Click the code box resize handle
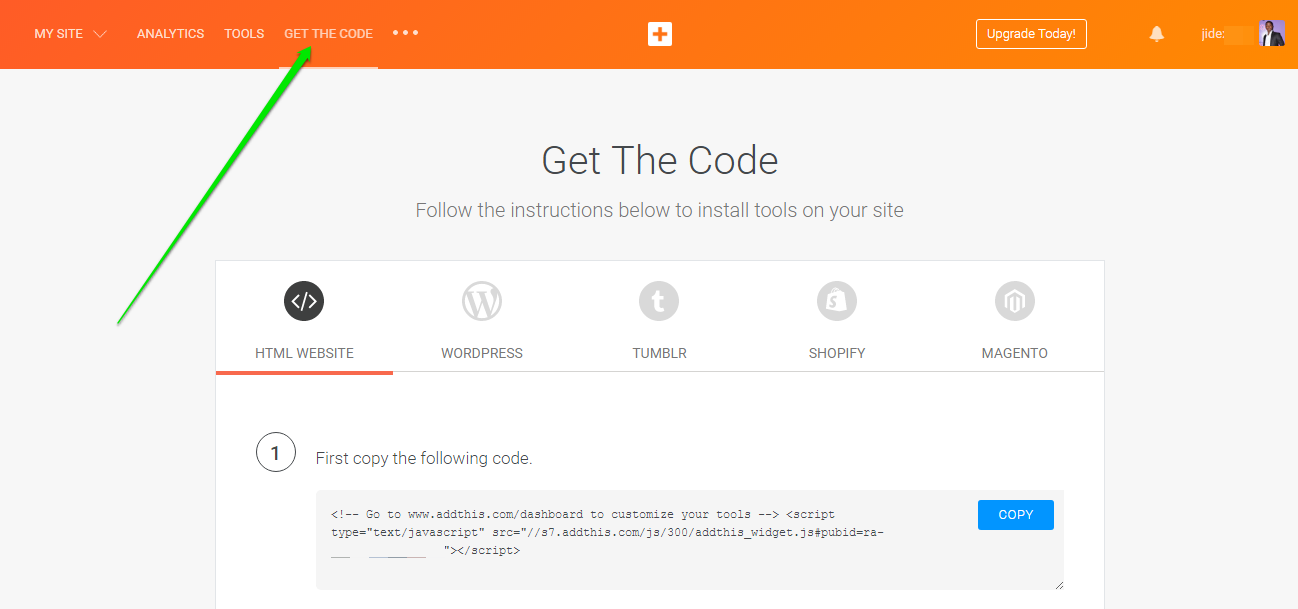 (x=1058, y=584)
